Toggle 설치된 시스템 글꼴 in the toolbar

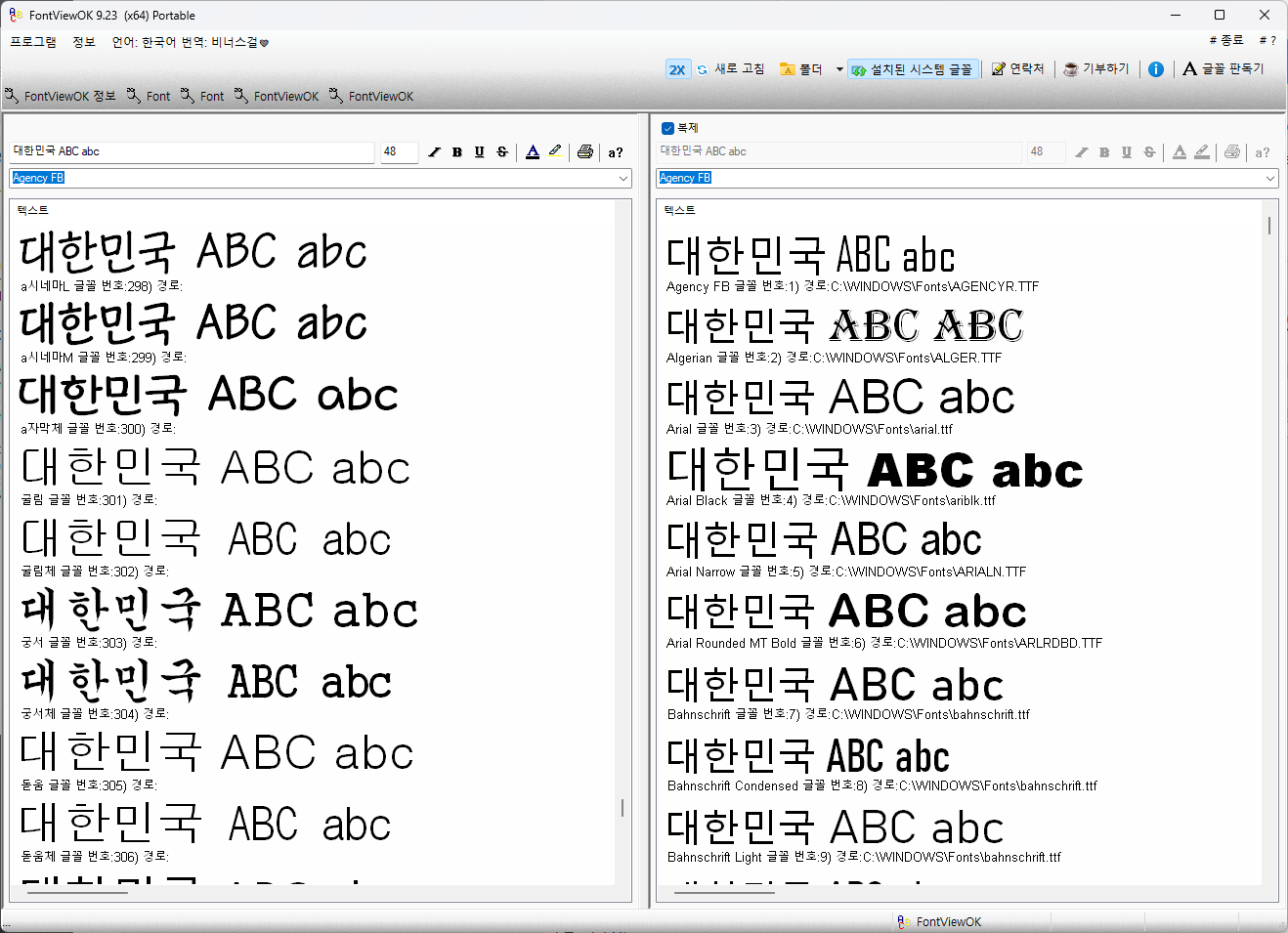[913, 69]
